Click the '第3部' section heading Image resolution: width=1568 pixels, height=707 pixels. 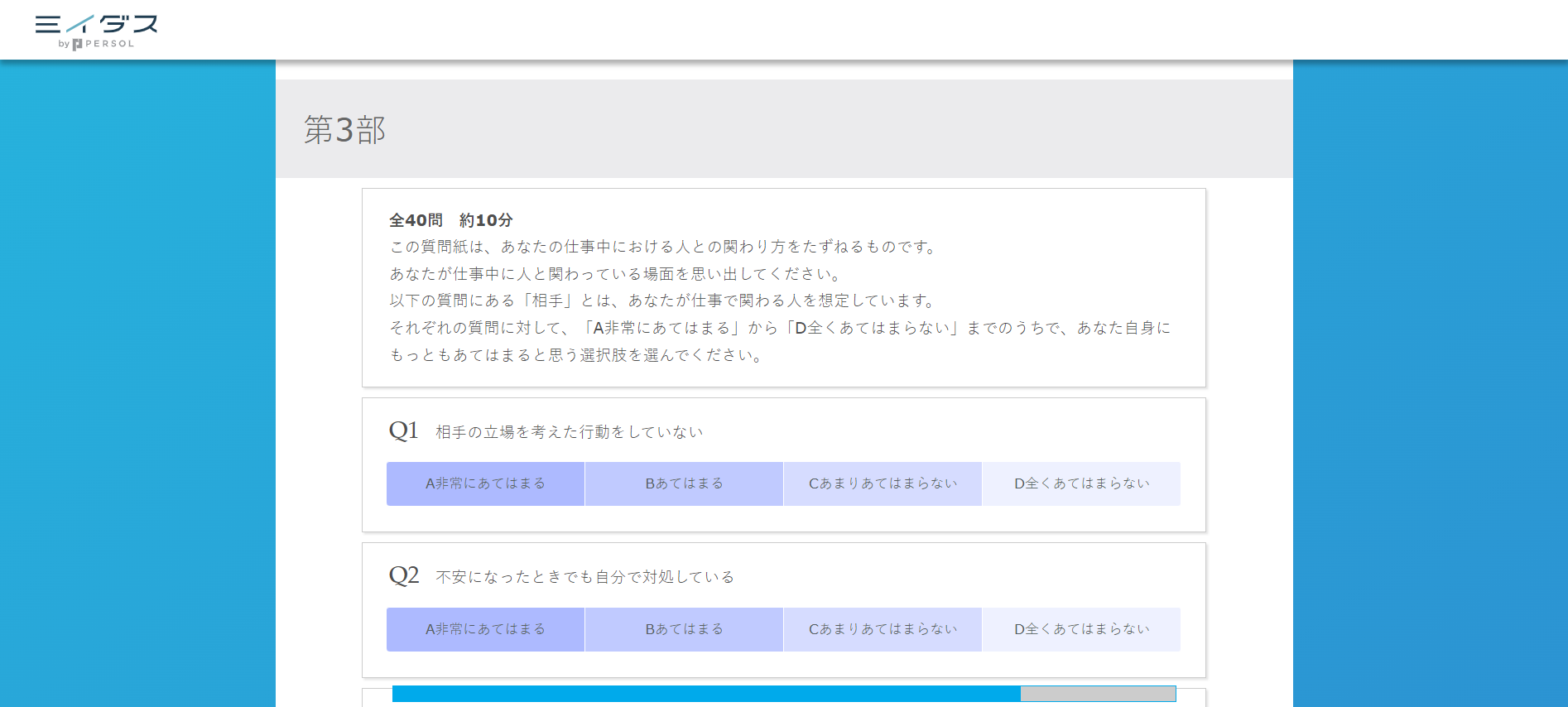[x=344, y=130]
